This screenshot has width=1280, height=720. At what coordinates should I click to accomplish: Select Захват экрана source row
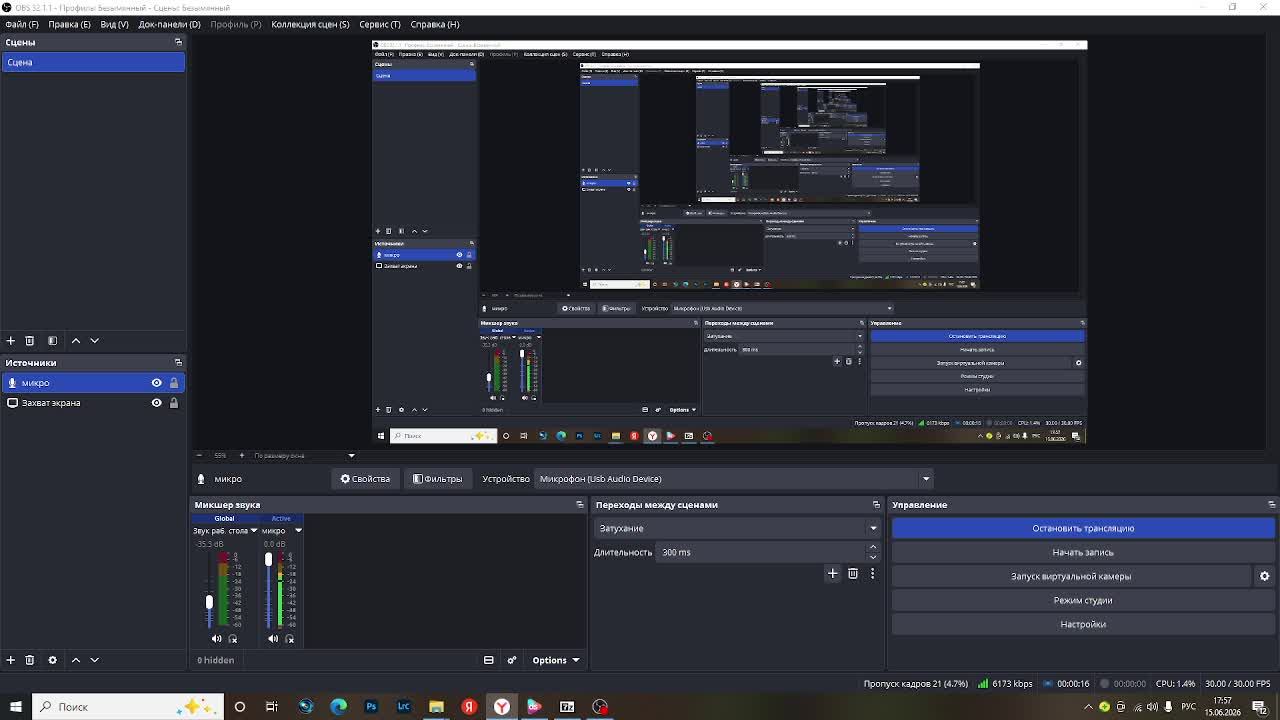[92, 403]
